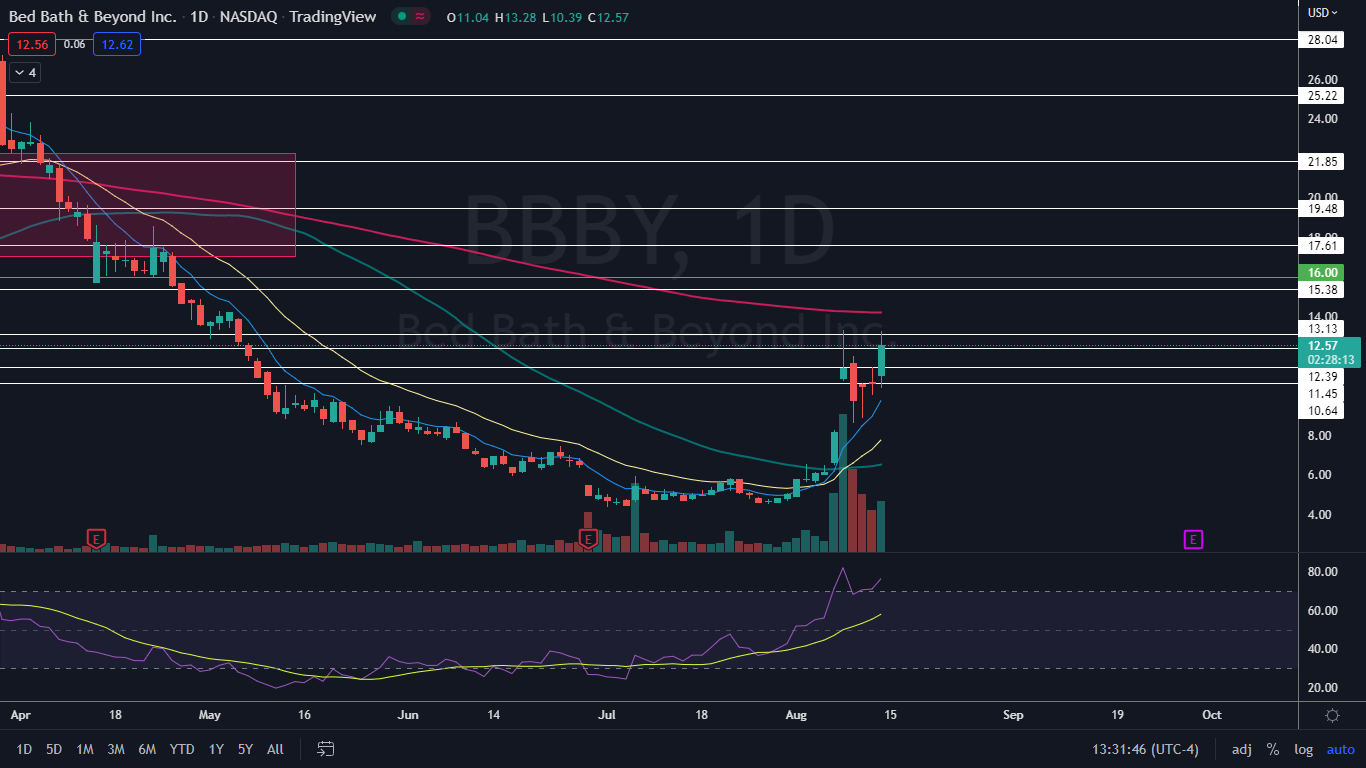
Task: Click the closing value C12.57
Action: coord(608,17)
